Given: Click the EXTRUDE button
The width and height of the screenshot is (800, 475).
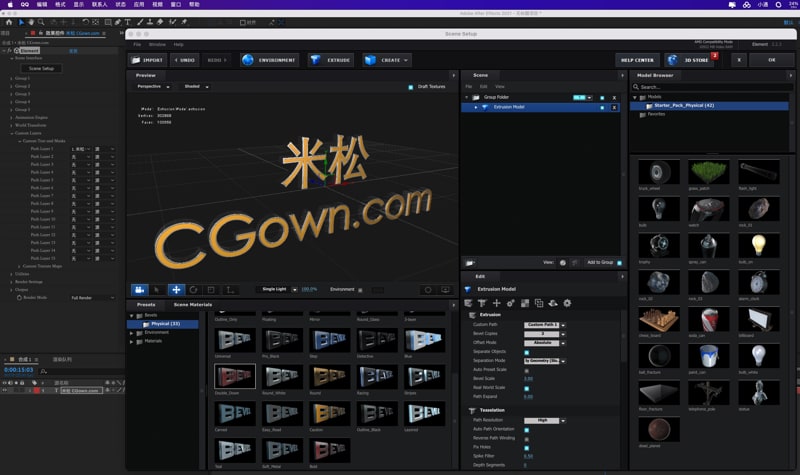Looking at the screenshot, I should click(331, 60).
